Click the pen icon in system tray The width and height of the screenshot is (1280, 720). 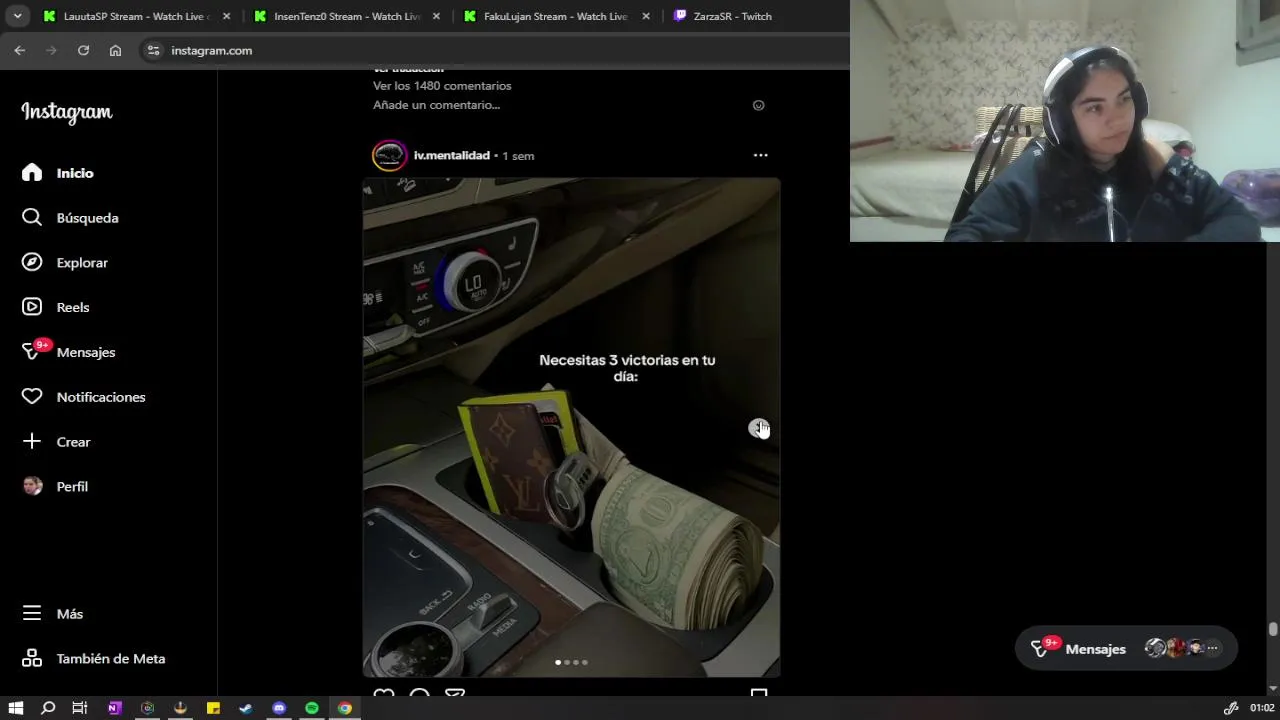click(x=1231, y=708)
